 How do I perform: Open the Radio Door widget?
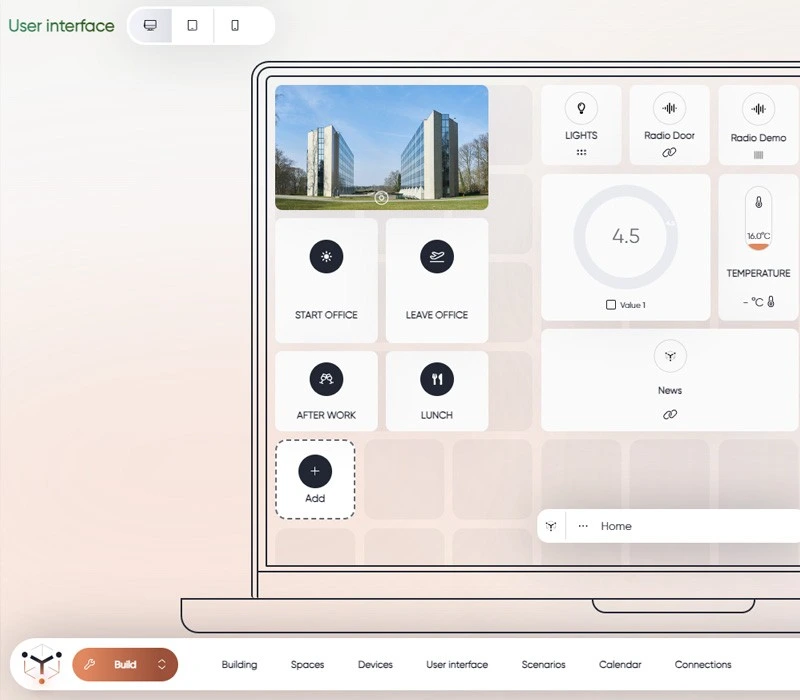[669, 125]
